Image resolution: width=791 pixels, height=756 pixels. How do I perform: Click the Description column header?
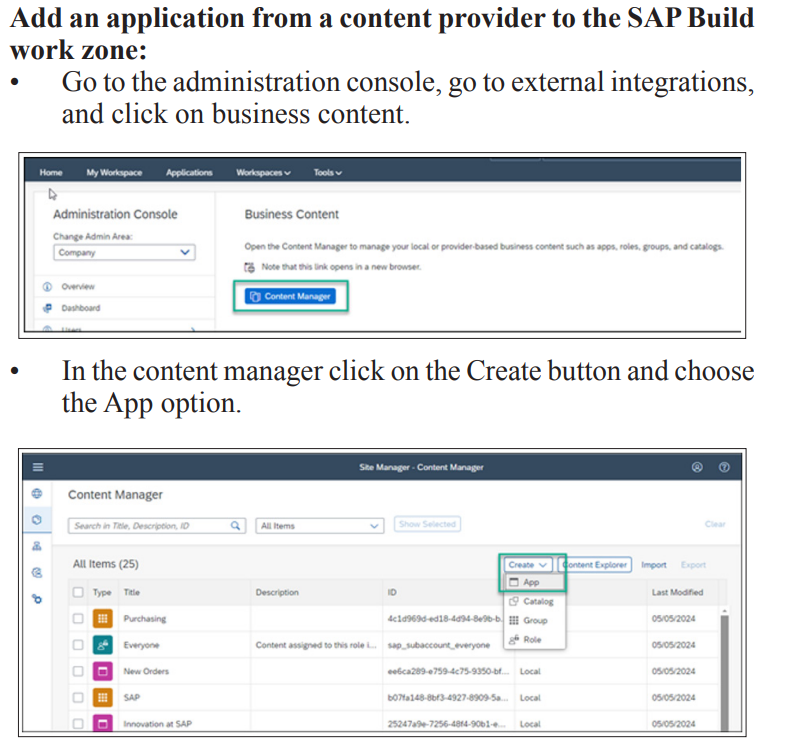[277, 592]
